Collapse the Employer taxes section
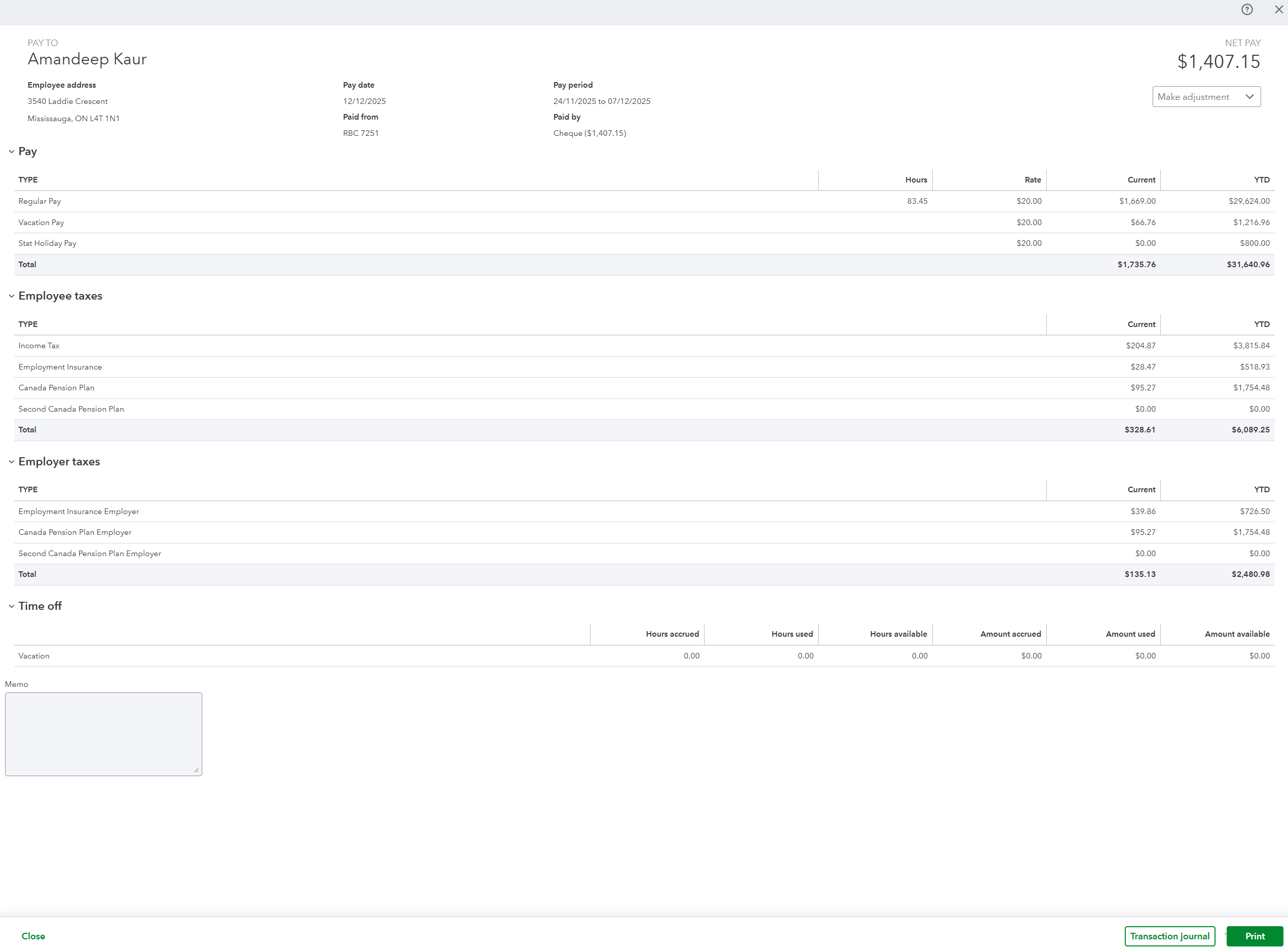 [12, 462]
